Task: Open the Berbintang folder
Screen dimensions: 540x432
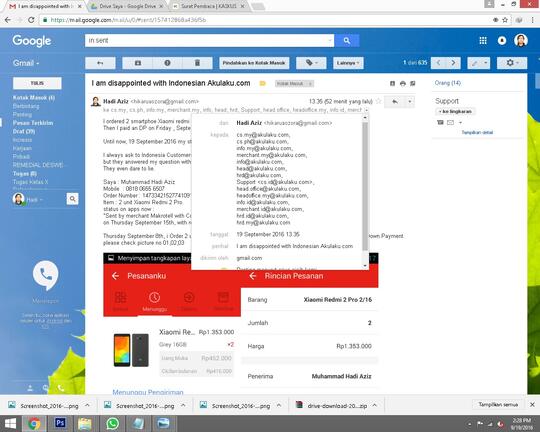Action: [26, 106]
